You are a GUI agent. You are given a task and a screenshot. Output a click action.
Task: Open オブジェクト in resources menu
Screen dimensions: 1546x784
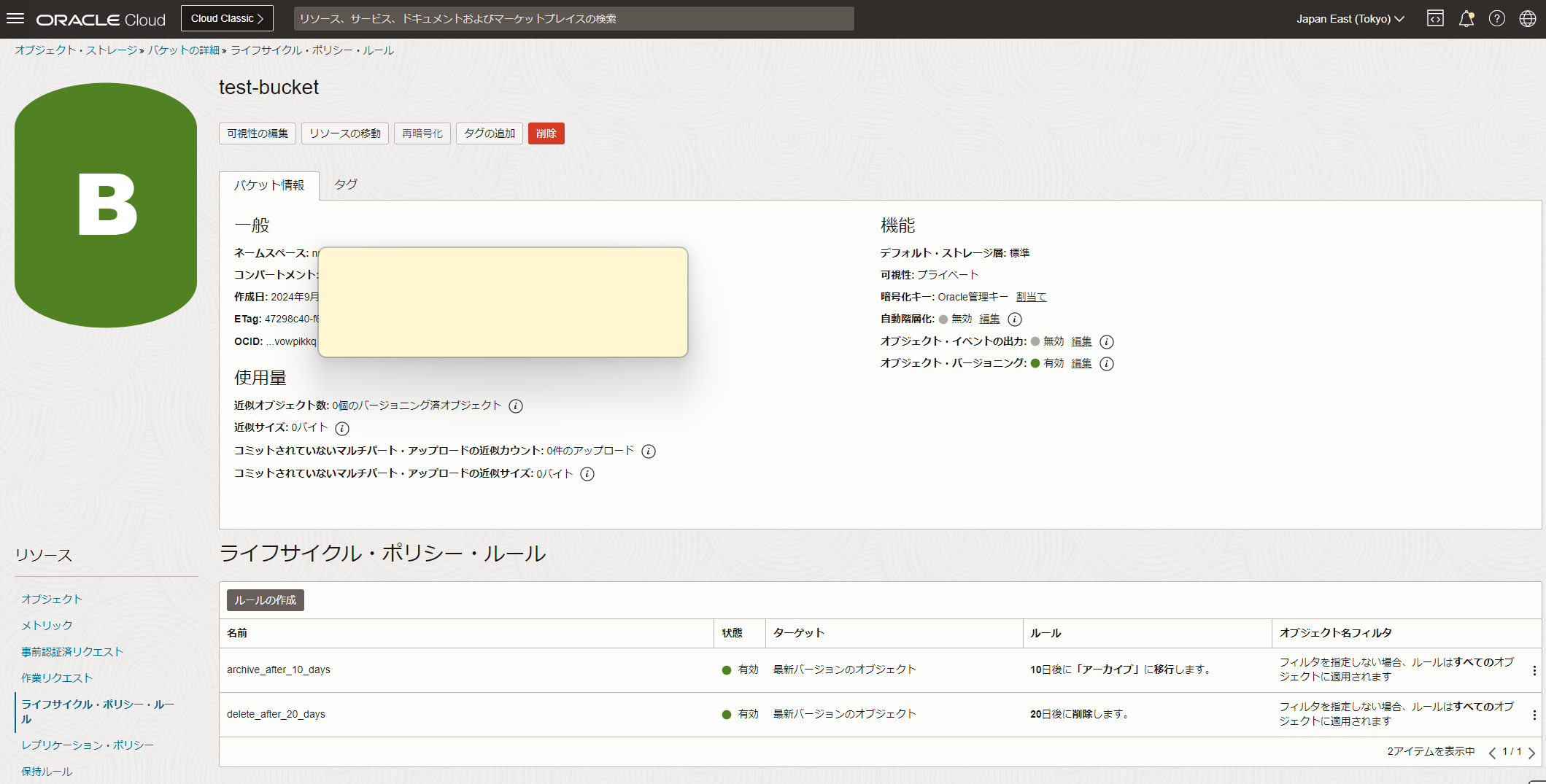pos(52,599)
